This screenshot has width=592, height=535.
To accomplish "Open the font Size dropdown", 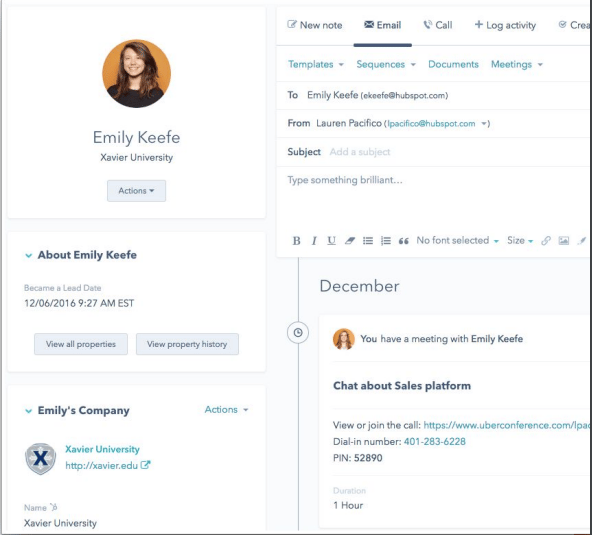I will click(520, 241).
